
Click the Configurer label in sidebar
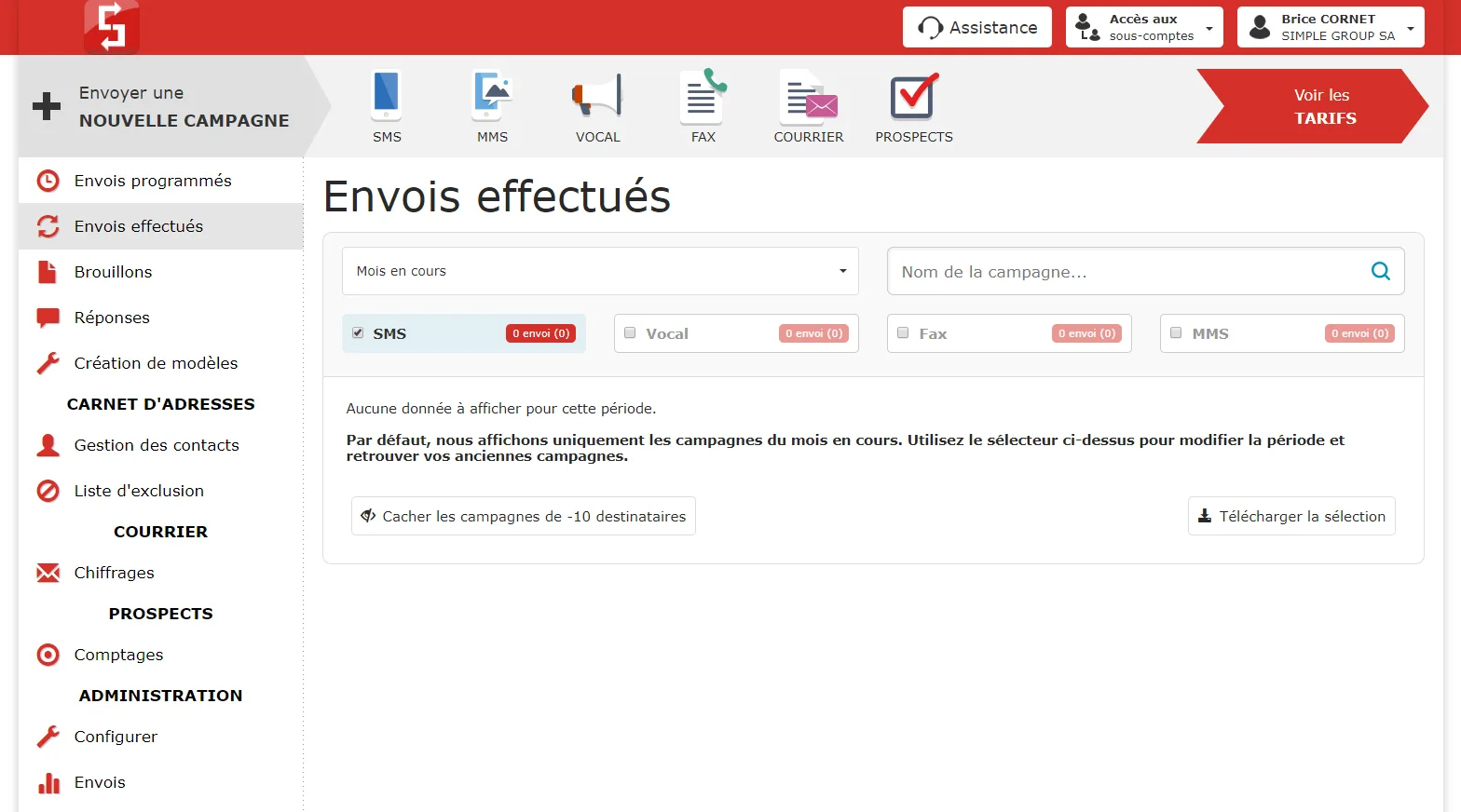click(x=116, y=737)
